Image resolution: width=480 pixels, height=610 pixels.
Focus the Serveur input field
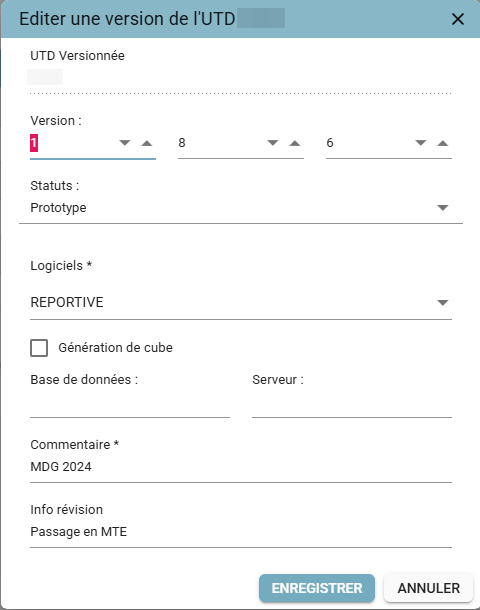(x=352, y=405)
